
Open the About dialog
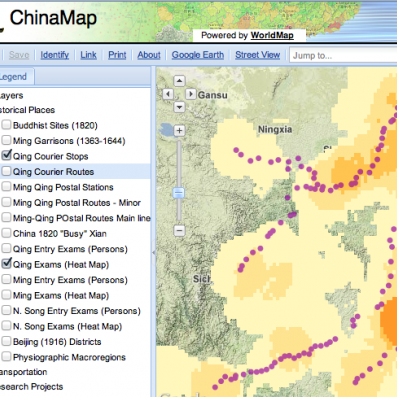(149, 55)
